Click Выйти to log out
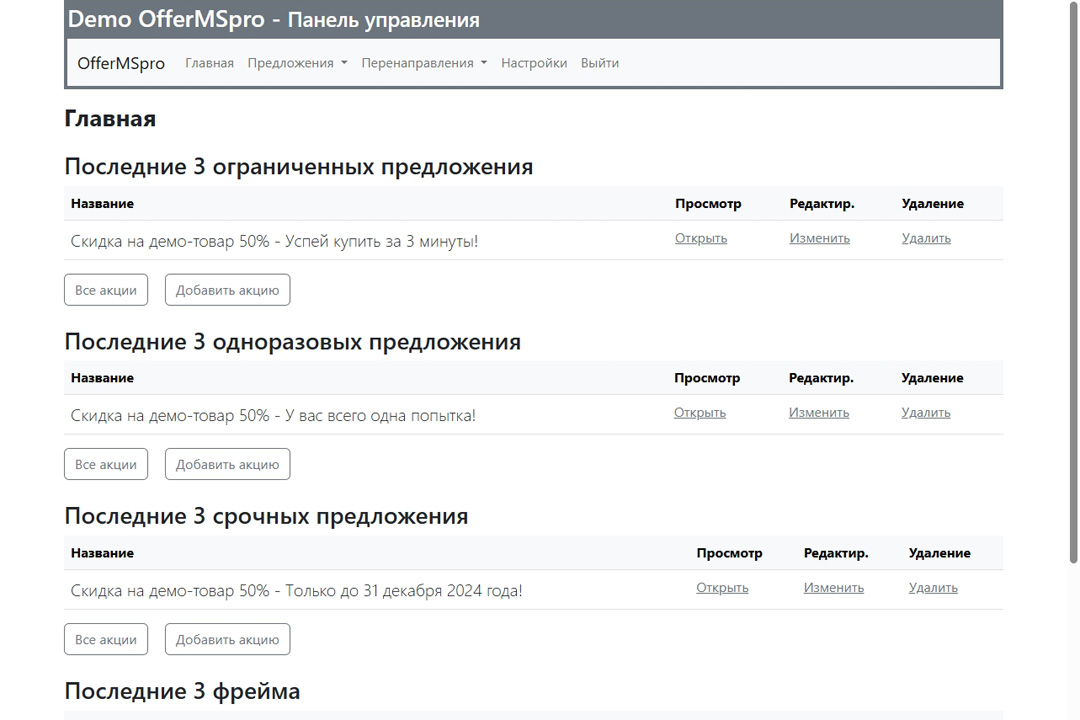Viewport: 1080px width, 720px height. [x=599, y=63]
